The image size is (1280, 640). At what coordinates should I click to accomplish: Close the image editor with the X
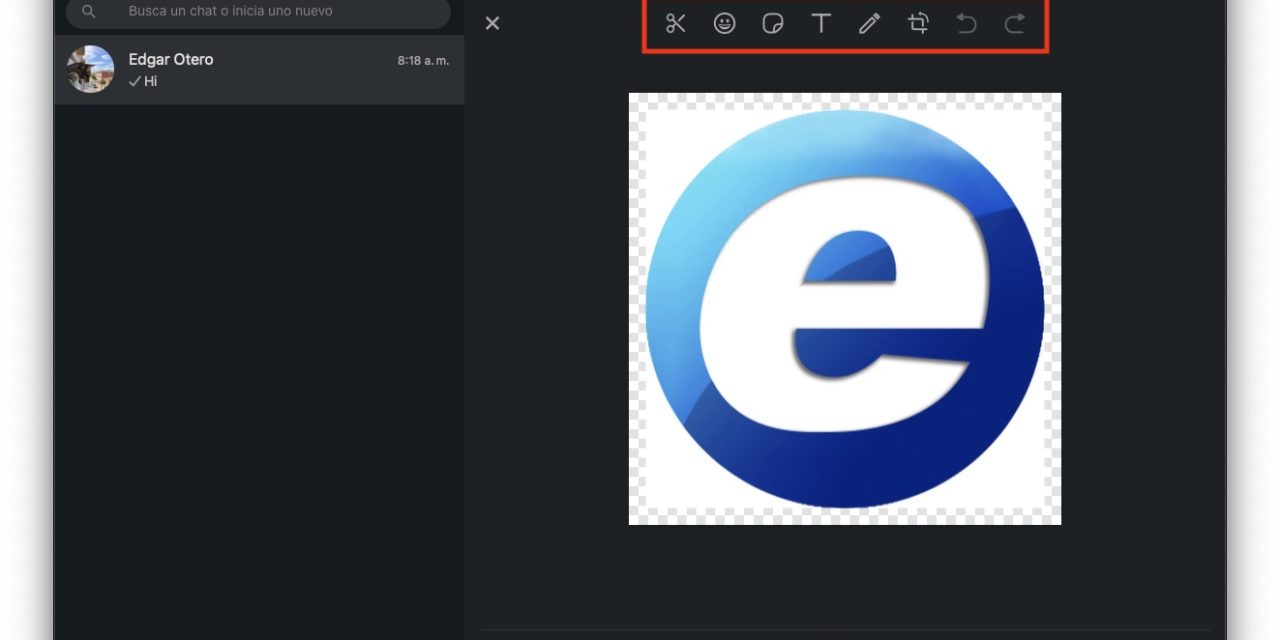492,23
